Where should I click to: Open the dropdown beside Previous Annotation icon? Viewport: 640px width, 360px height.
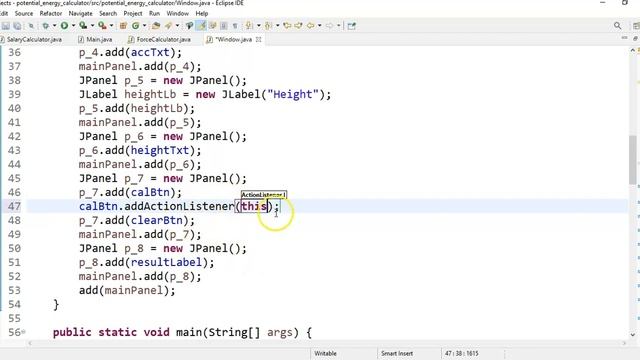pos(278,26)
